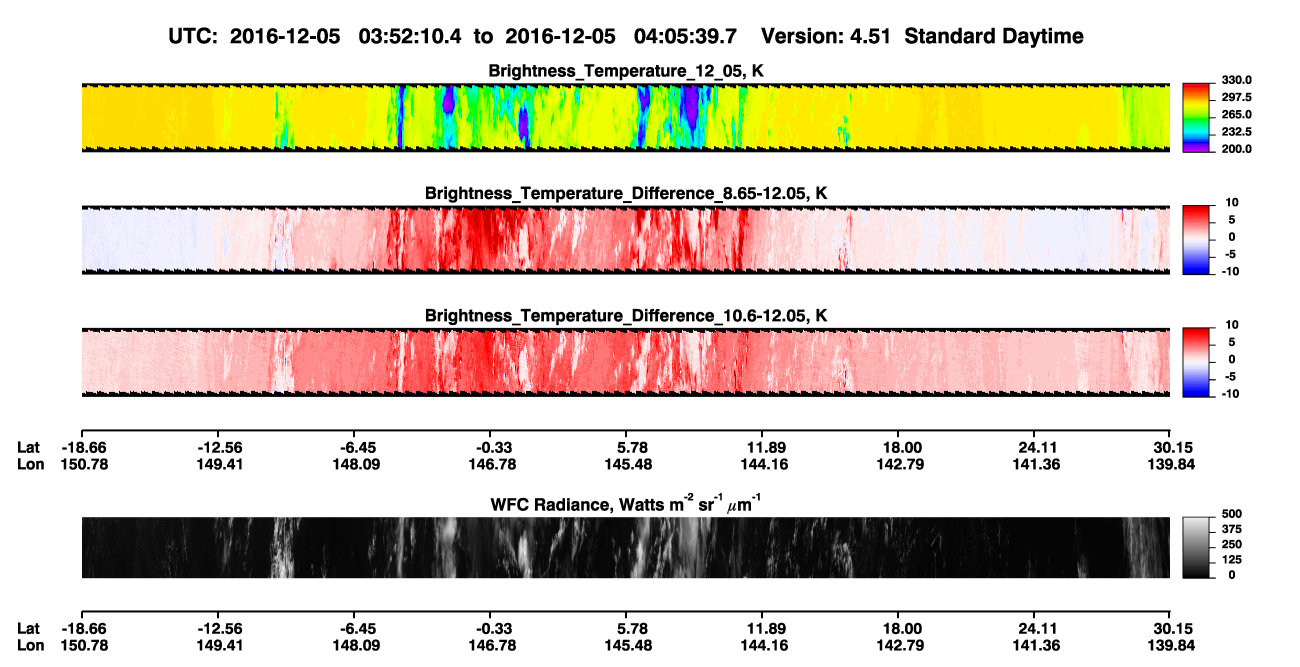Click the red-blue colorbar for the 8.65-12.05 difference
This screenshot has width=1300, height=667.
pos(1197,238)
